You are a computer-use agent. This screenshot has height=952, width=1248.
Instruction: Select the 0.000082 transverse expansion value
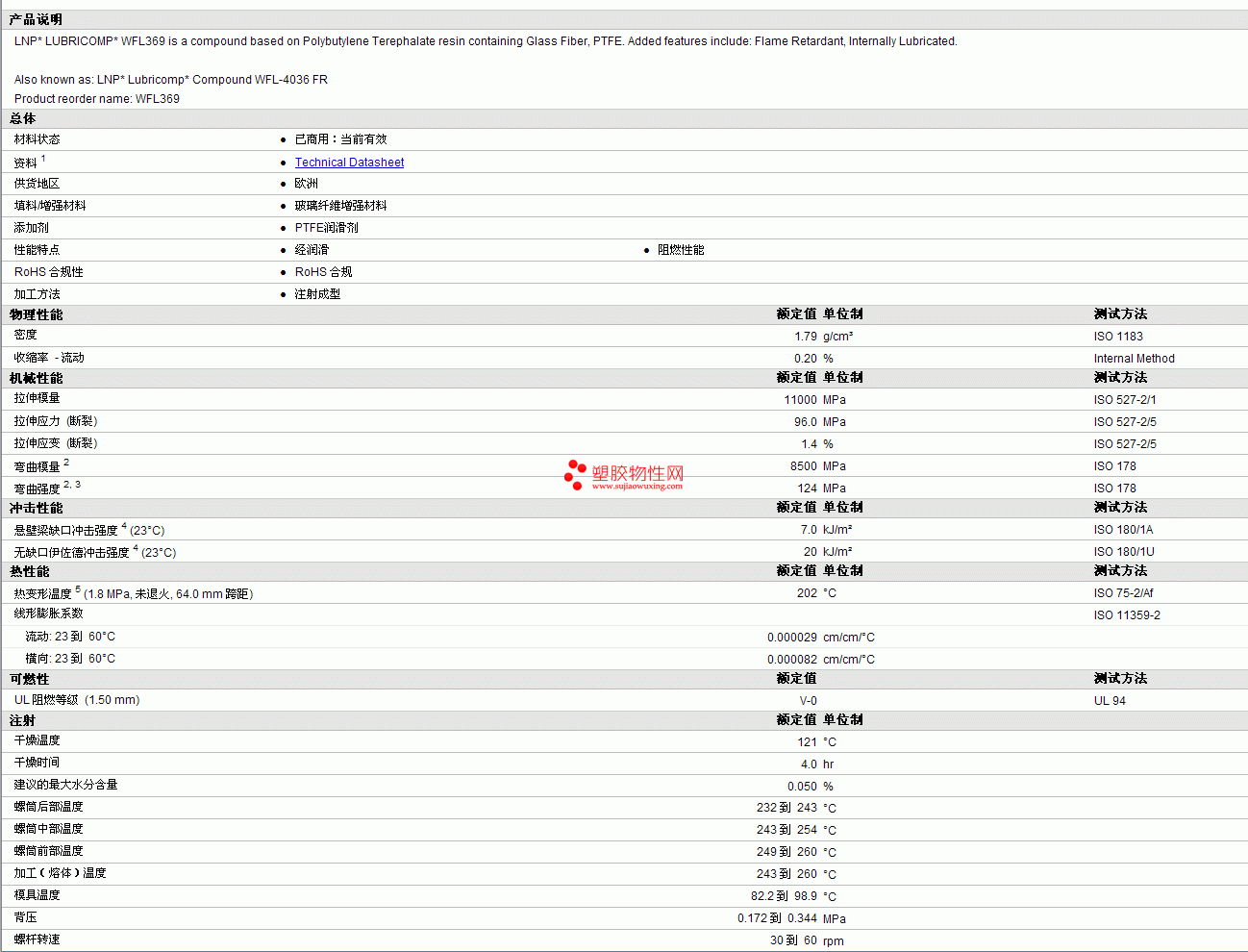[792, 660]
